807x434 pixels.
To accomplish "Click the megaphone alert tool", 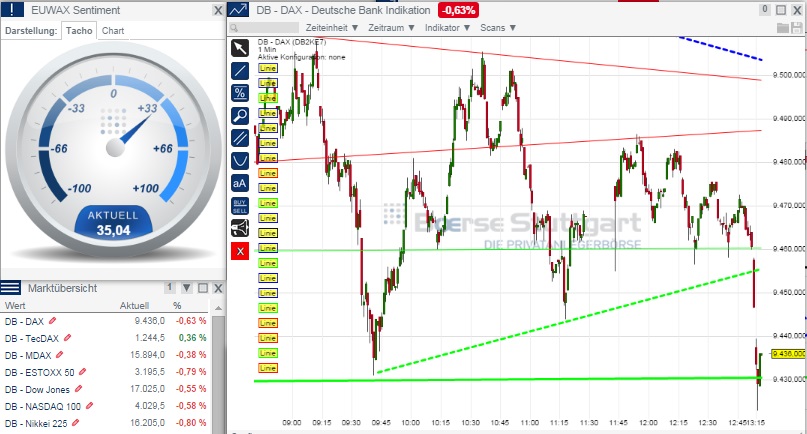I will tap(240, 228).
